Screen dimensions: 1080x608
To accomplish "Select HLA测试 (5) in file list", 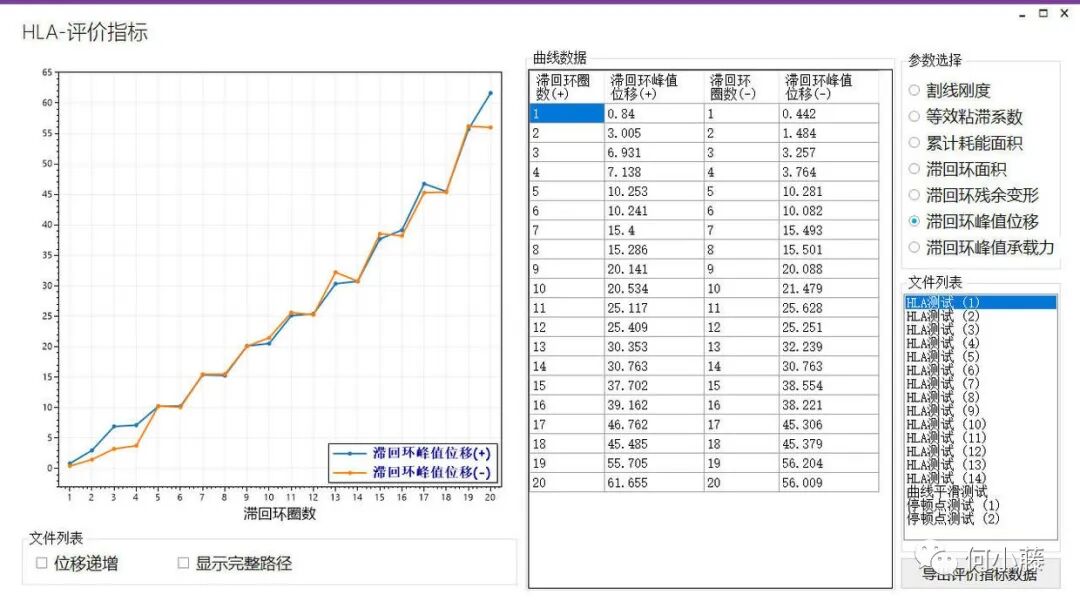I will pos(980,357).
